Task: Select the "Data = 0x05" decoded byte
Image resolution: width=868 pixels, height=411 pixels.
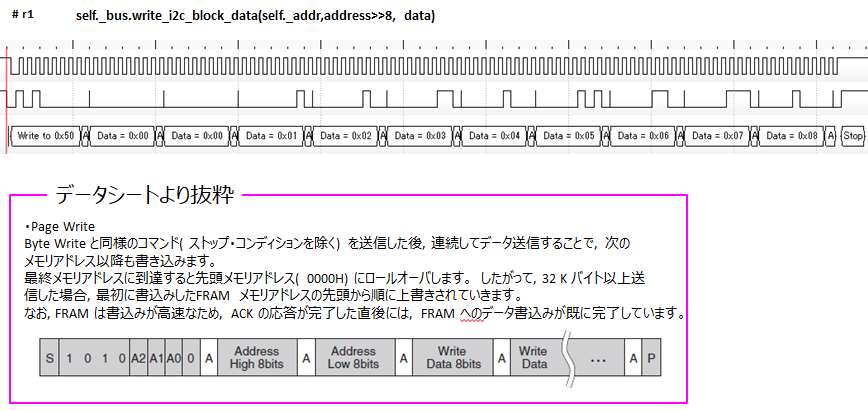Action: click(569, 136)
